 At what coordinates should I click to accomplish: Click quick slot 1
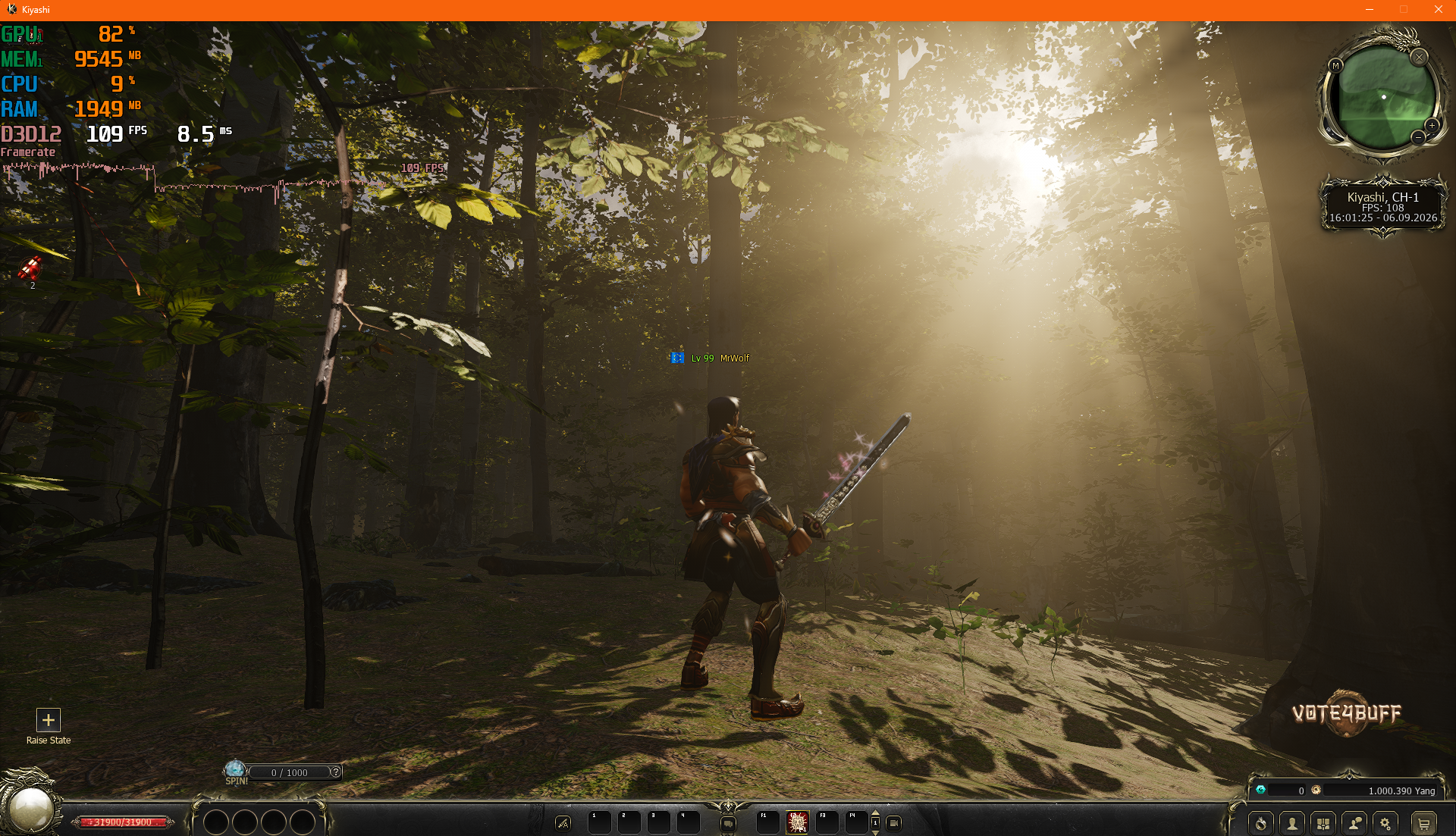(600, 822)
